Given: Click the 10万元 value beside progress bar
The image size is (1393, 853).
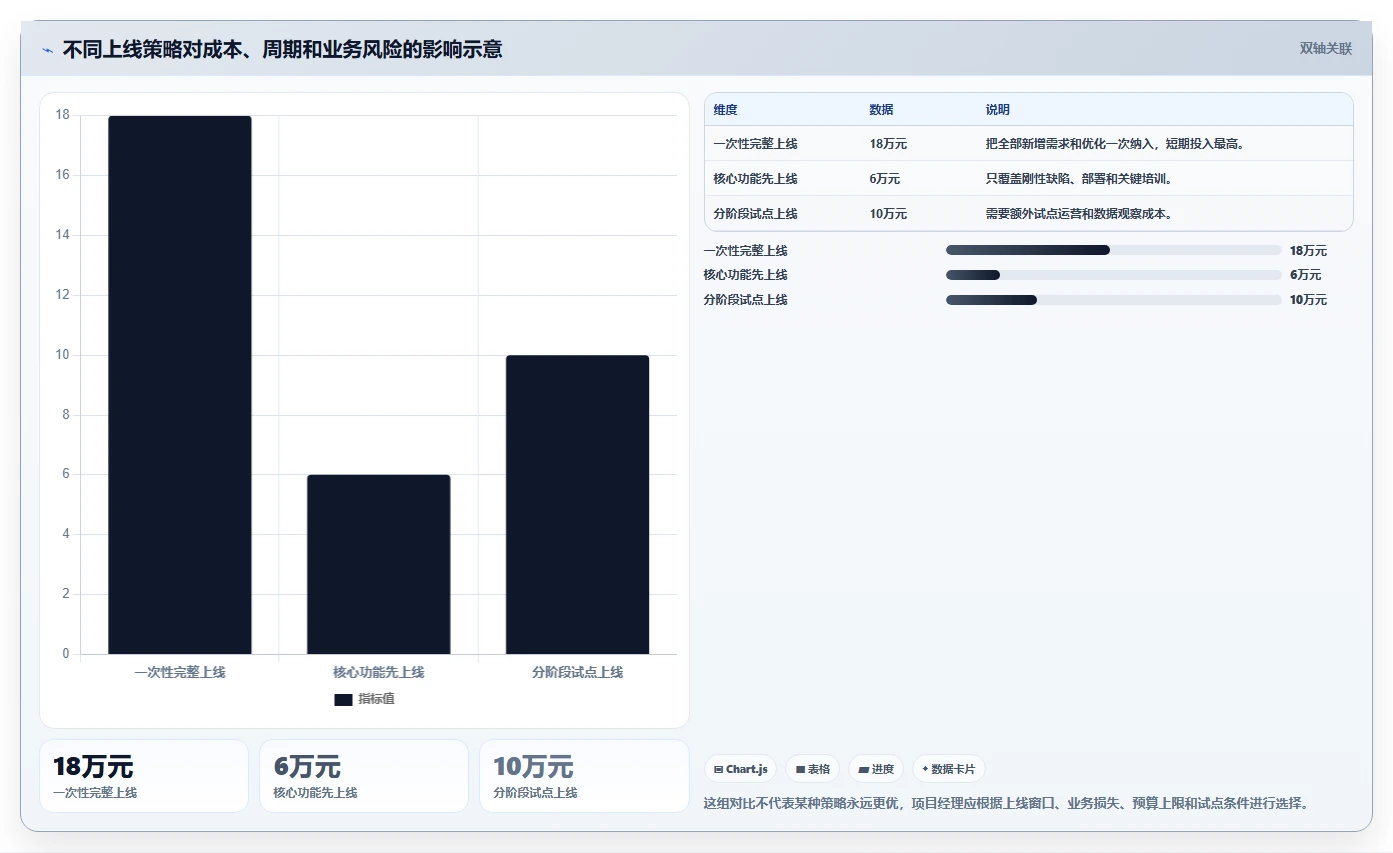Looking at the screenshot, I should coord(1308,300).
